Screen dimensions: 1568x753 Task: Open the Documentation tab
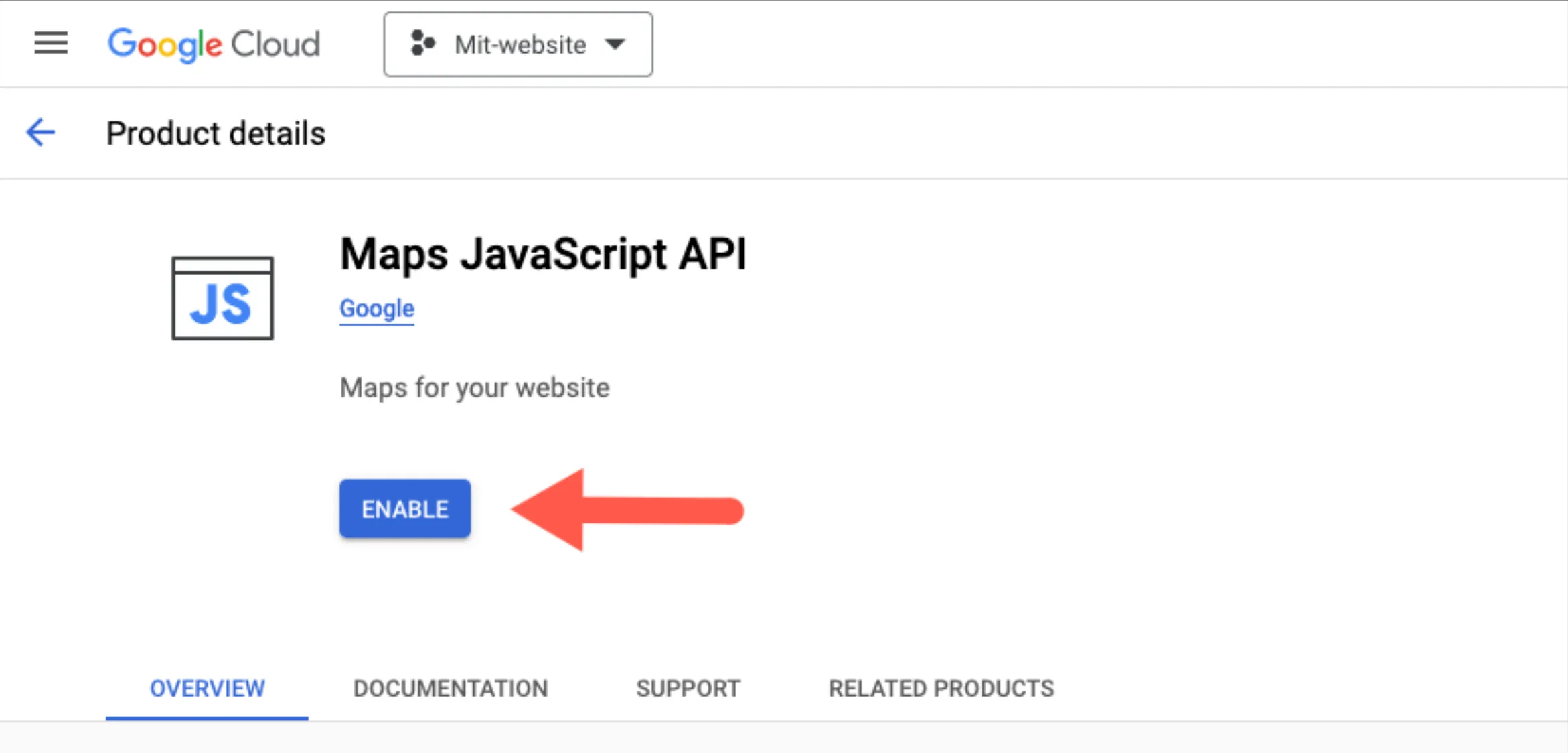pos(451,688)
